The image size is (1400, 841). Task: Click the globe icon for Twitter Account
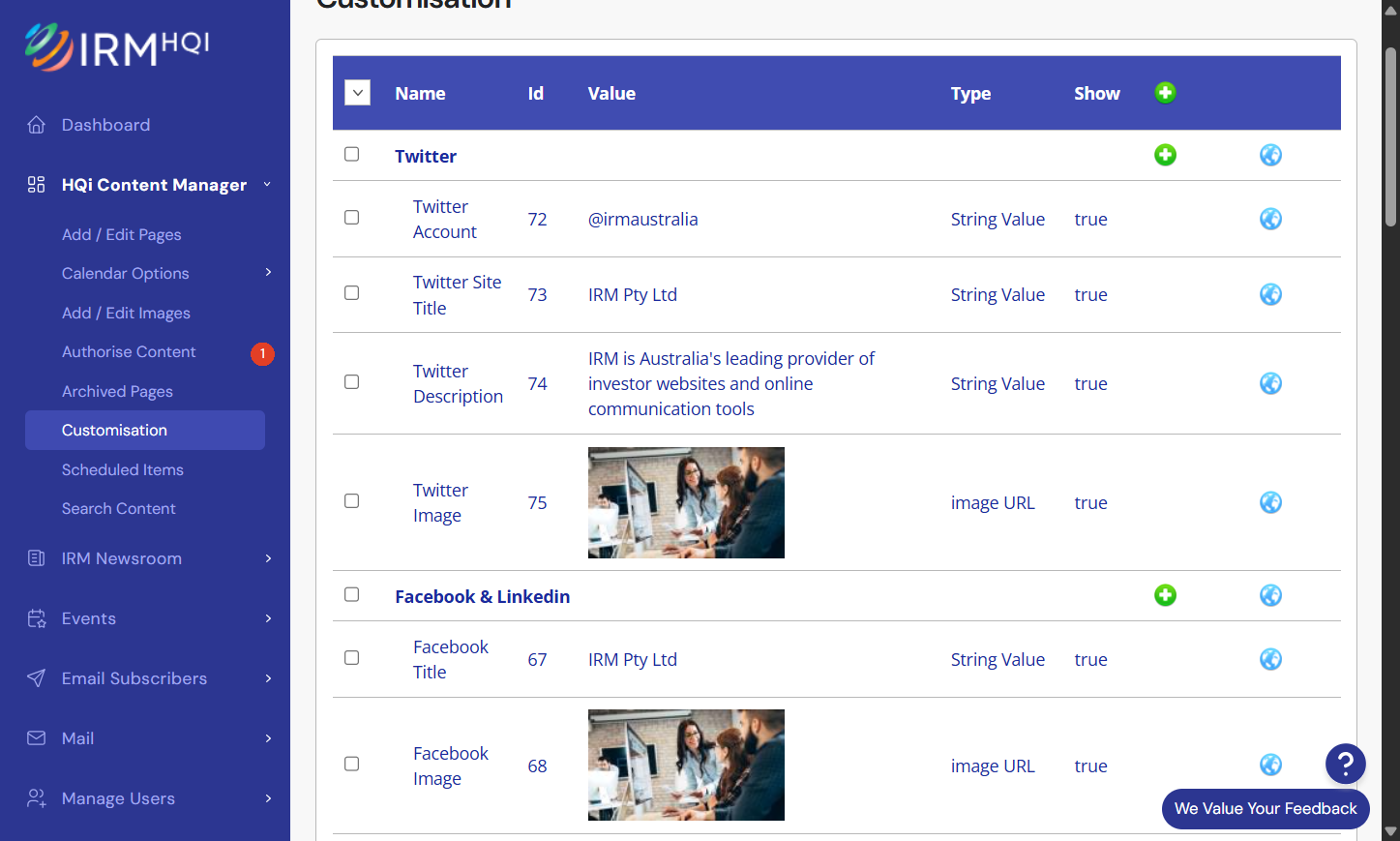(x=1270, y=219)
